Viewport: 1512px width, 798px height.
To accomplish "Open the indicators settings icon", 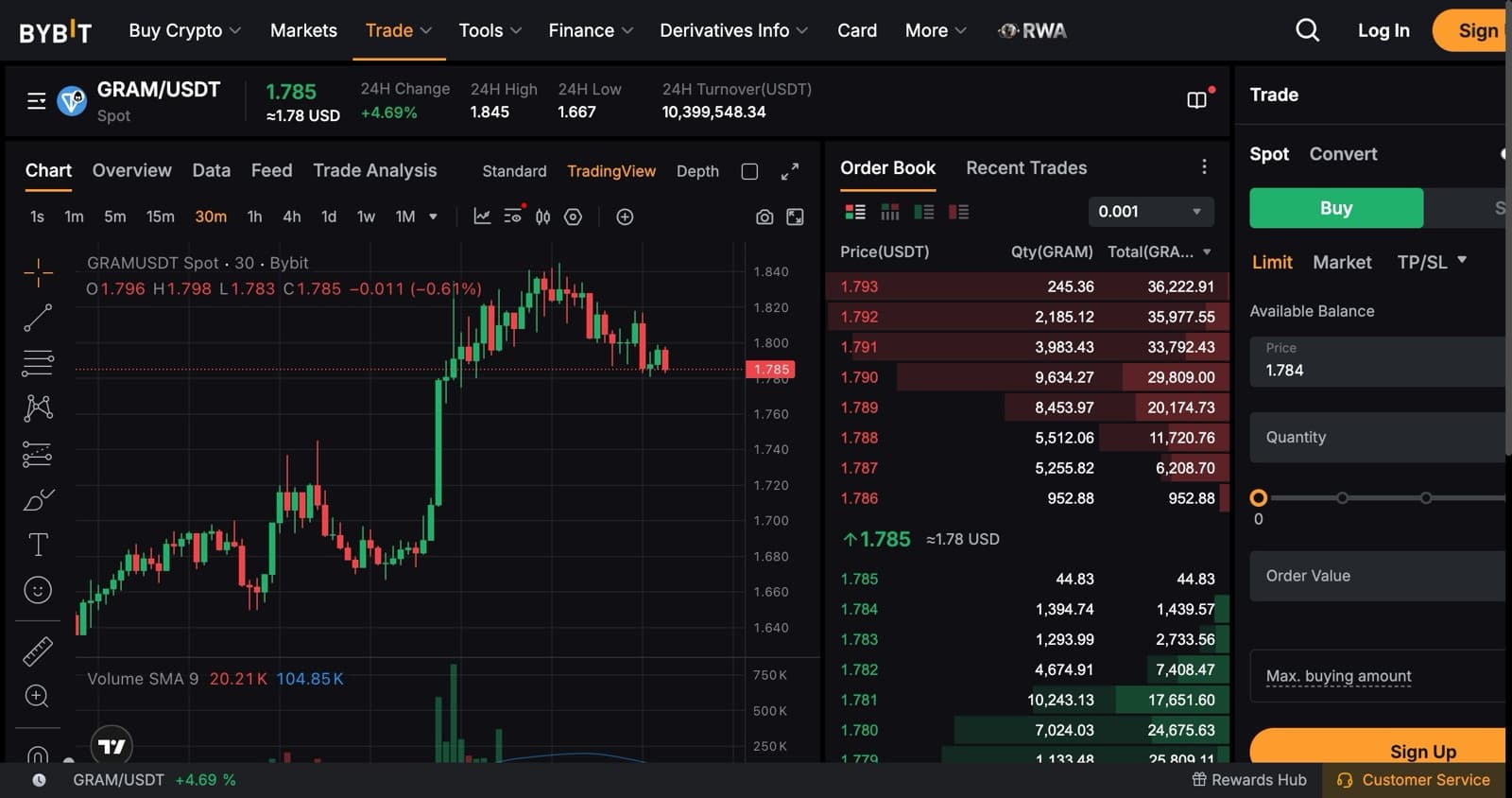I will (x=514, y=216).
